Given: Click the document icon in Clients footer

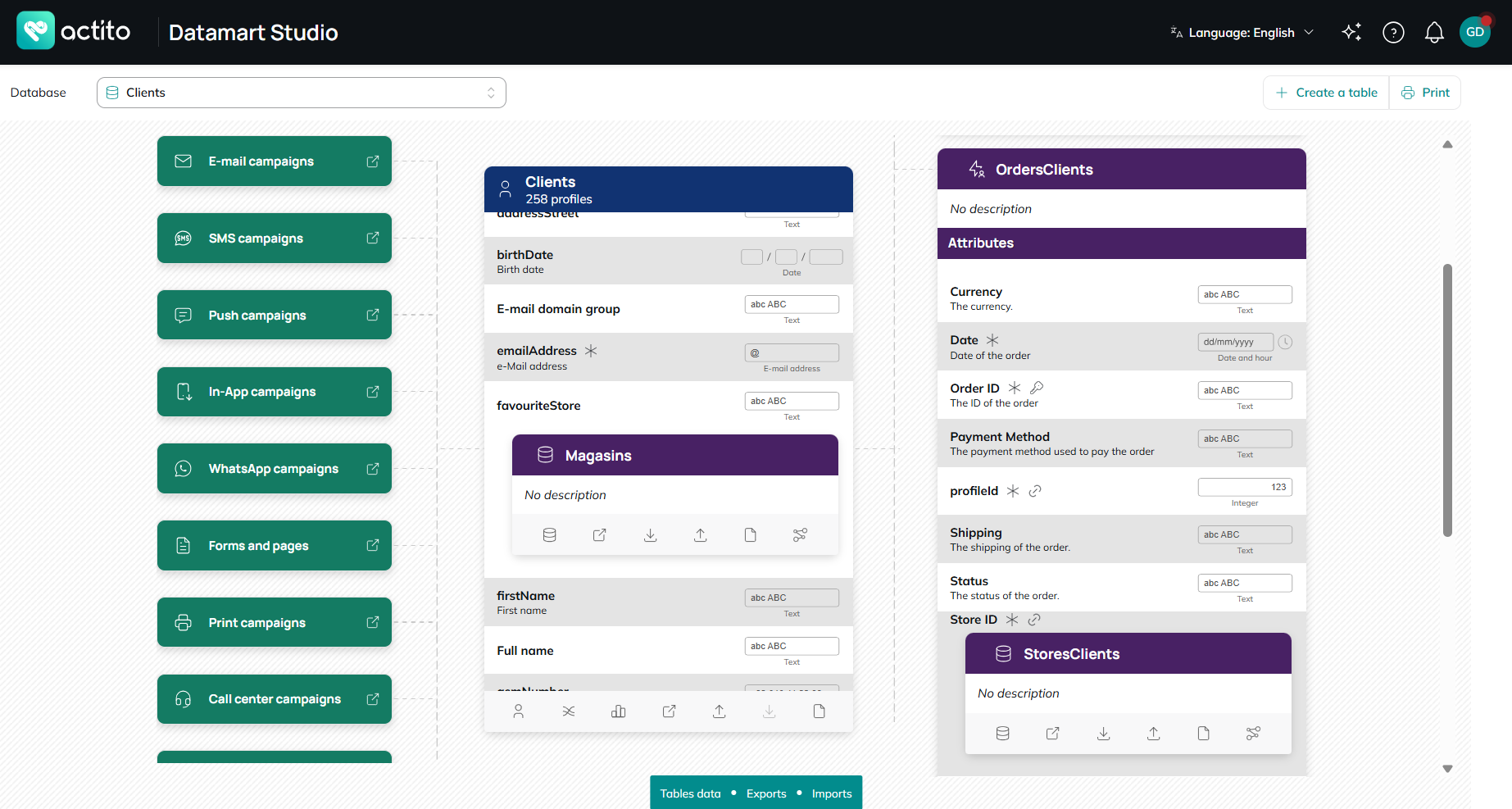Looking at the screenshot, I should point(819,711).
